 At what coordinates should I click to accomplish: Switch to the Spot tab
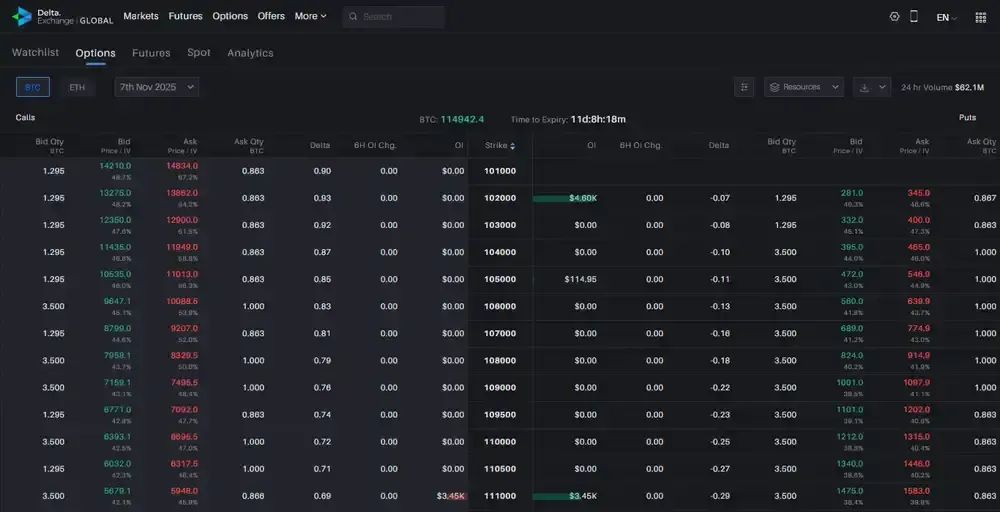(199, 52)
